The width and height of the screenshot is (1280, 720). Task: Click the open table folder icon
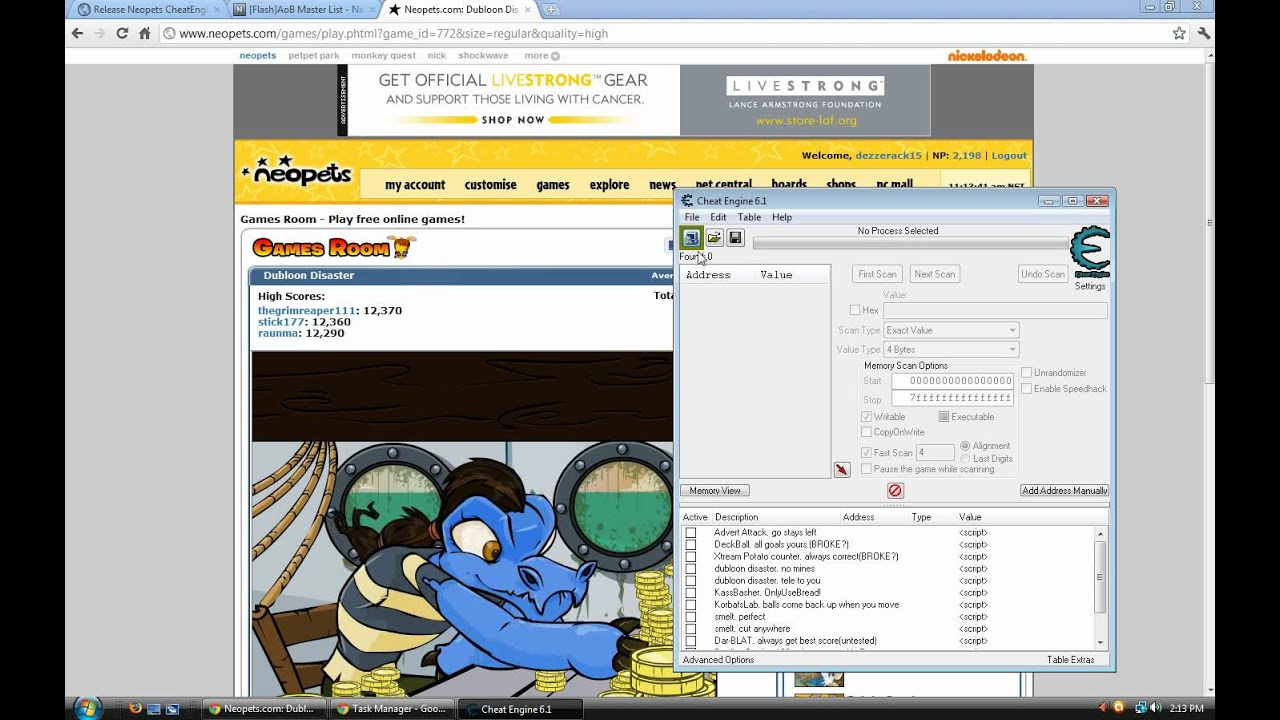tap(714, 238)
